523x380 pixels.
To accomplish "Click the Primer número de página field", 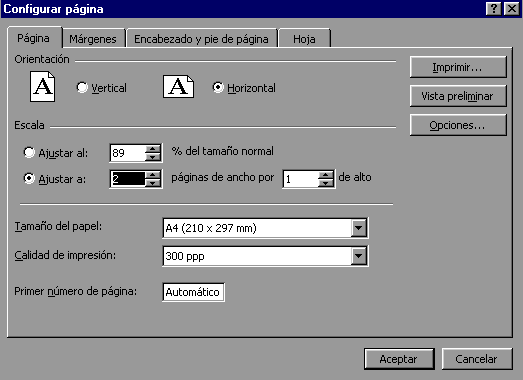I will tap(193, 292).
